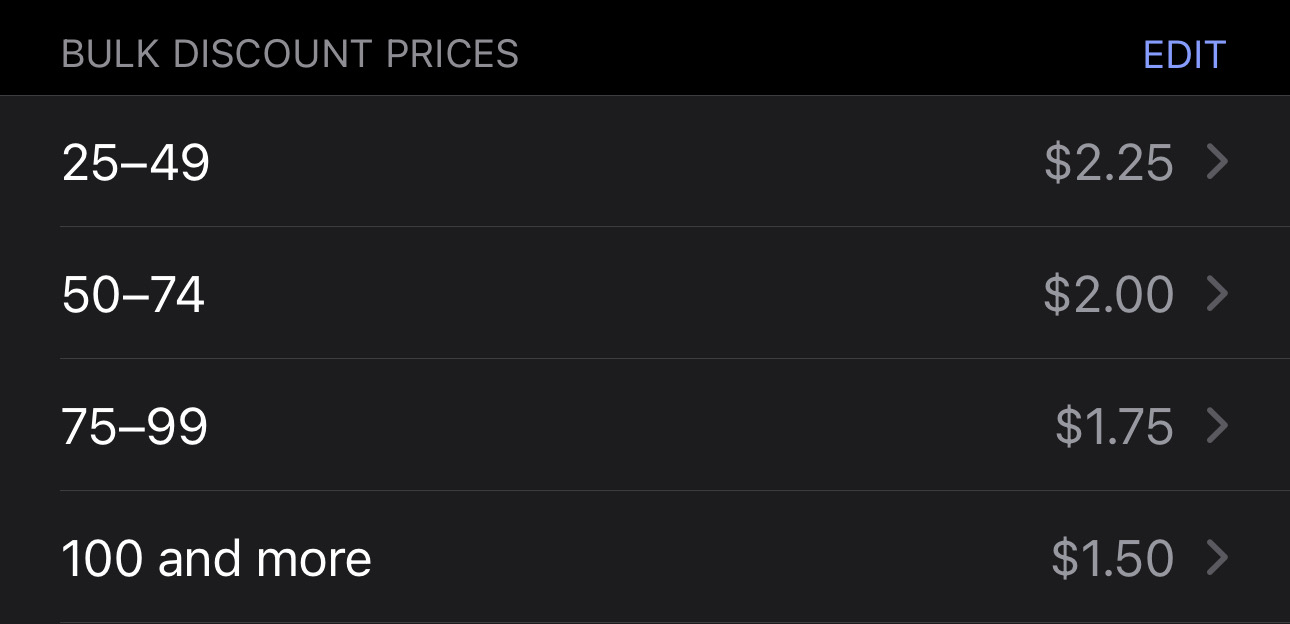The width and height of the screenshot is (1290, 624).
Task: Select the $2.00 price value
Action: tap(1108, 295)
